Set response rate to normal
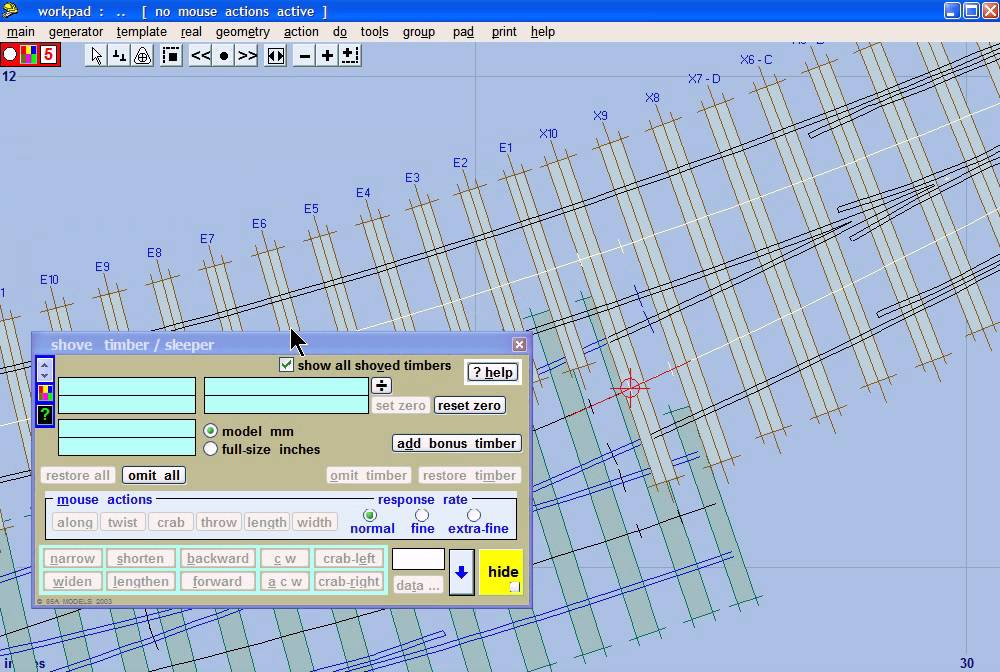The width and height of the screenshot is (1000, 672). pos(370,515)
